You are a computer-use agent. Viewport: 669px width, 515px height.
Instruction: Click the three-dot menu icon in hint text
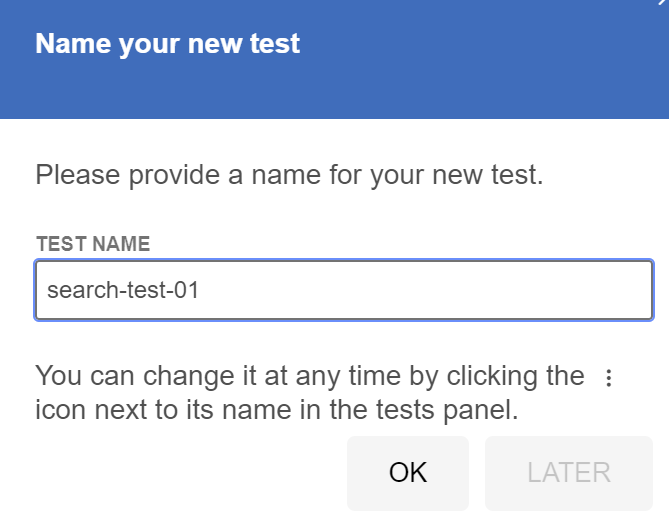609,378
